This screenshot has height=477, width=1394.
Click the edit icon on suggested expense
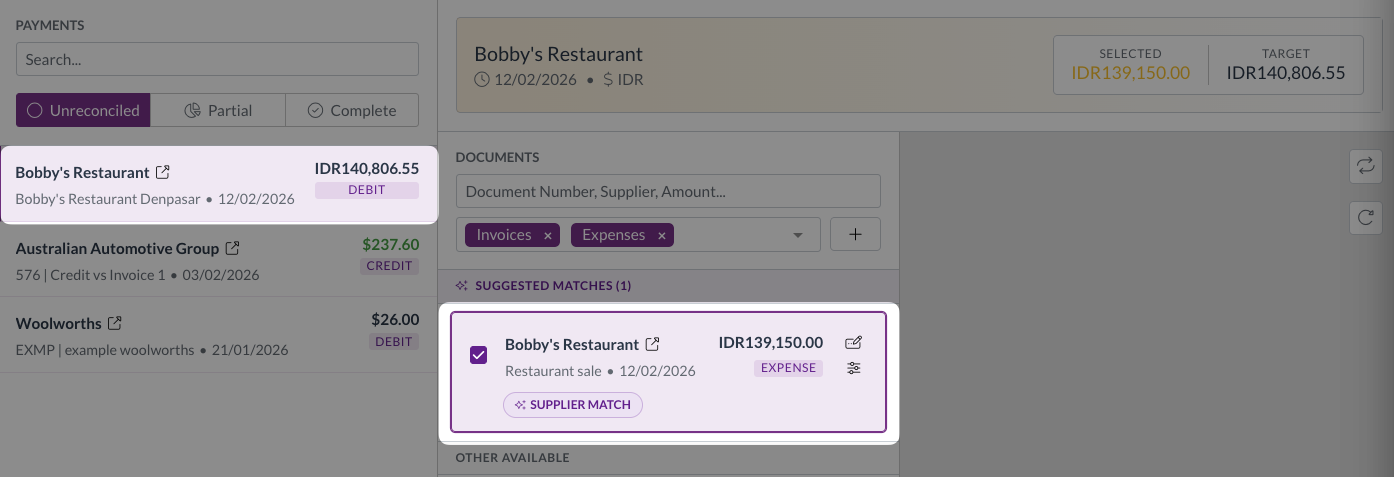[x=853, y=343]
